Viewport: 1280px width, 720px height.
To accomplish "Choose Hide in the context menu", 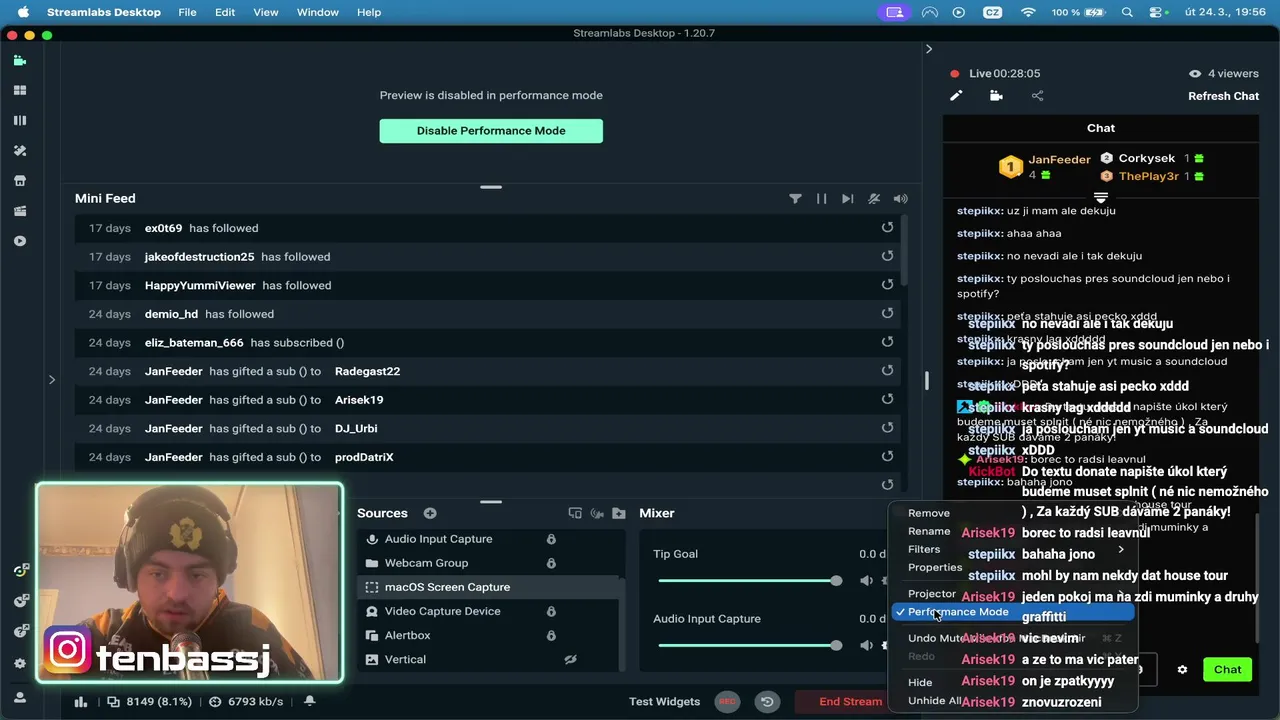I will point(920,682).
